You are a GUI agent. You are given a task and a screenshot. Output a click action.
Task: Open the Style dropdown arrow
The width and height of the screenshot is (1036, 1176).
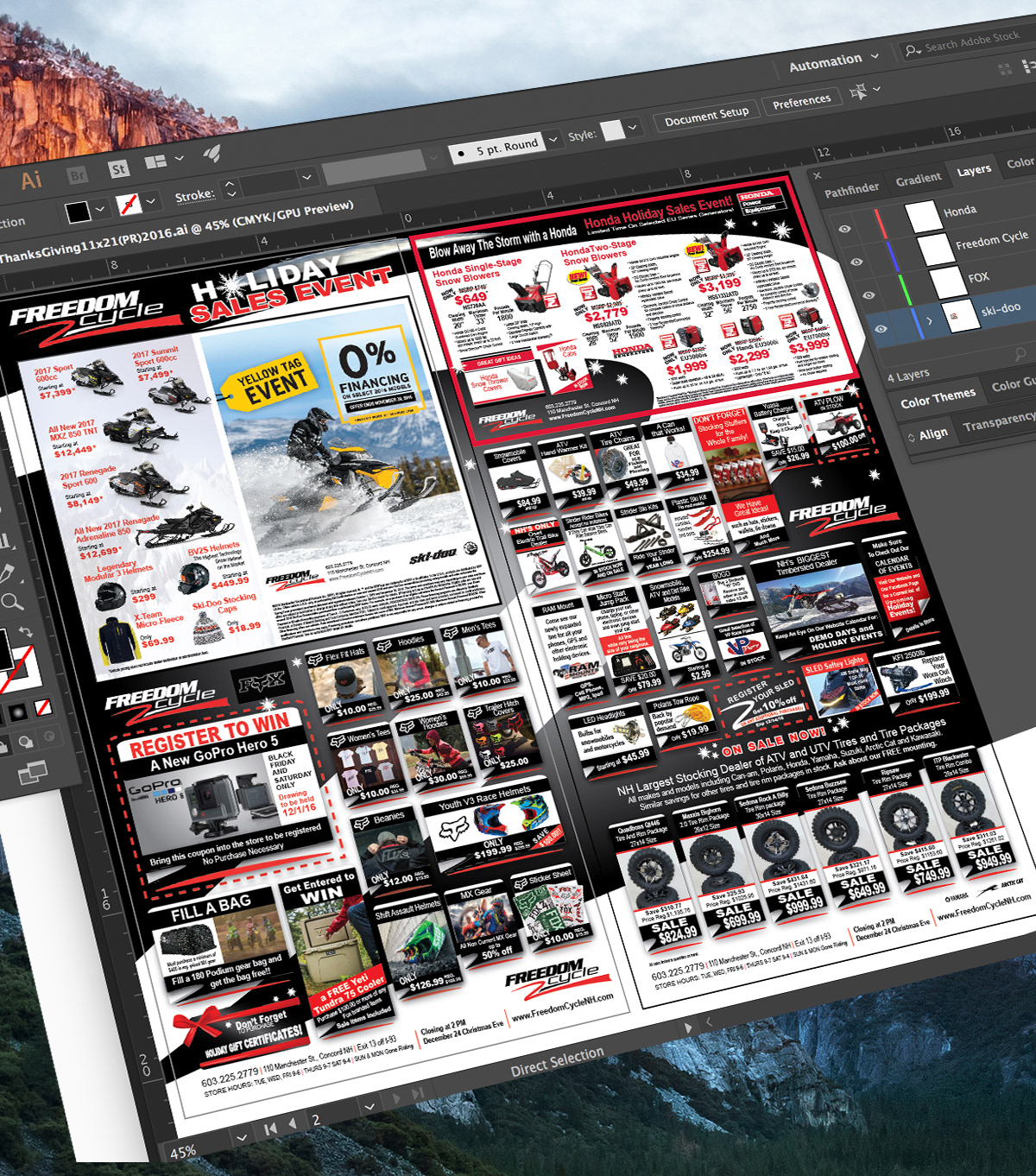[x=633, y=127]
